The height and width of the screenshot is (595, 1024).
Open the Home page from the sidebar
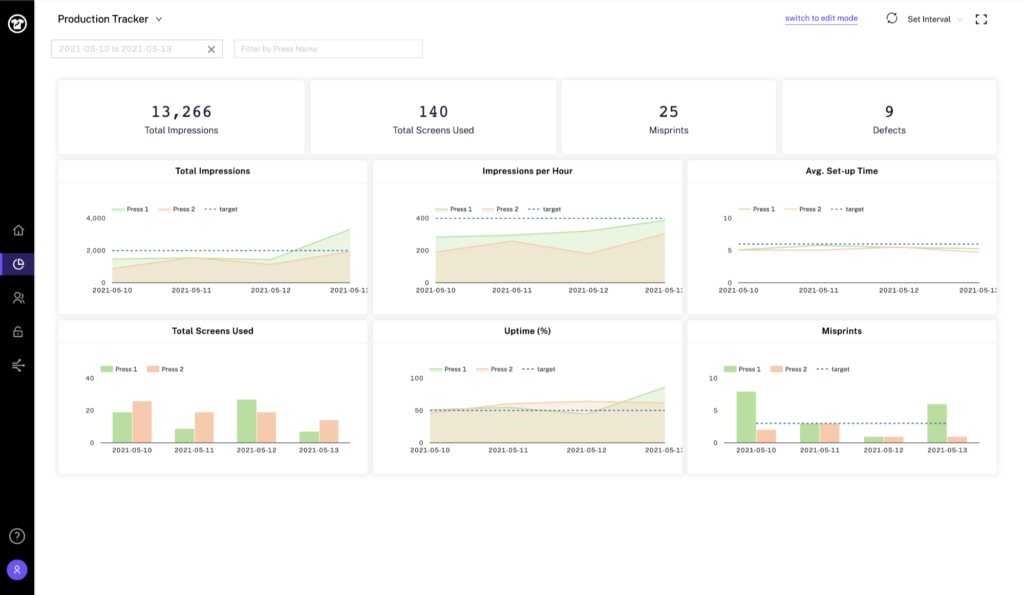click(18, 229)
